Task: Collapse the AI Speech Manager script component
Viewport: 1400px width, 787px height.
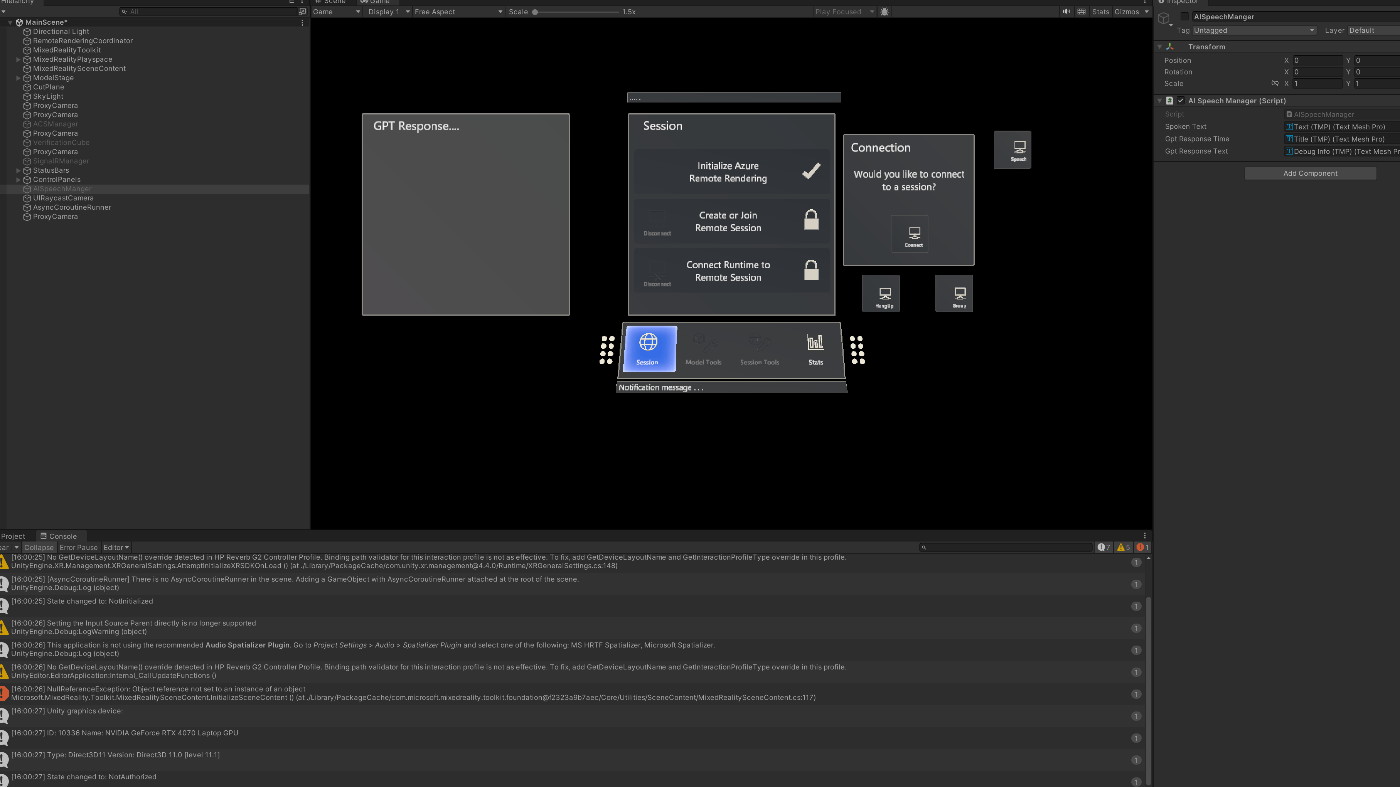Action: [1159, 101]
